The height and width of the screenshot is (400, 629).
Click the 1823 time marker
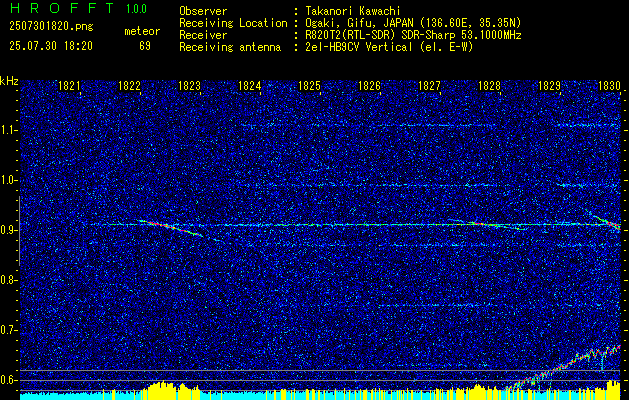coord(189,86)
